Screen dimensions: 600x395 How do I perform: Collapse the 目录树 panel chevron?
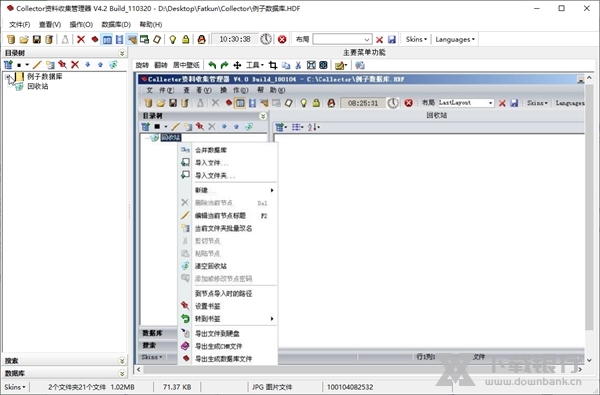point(122,53)
